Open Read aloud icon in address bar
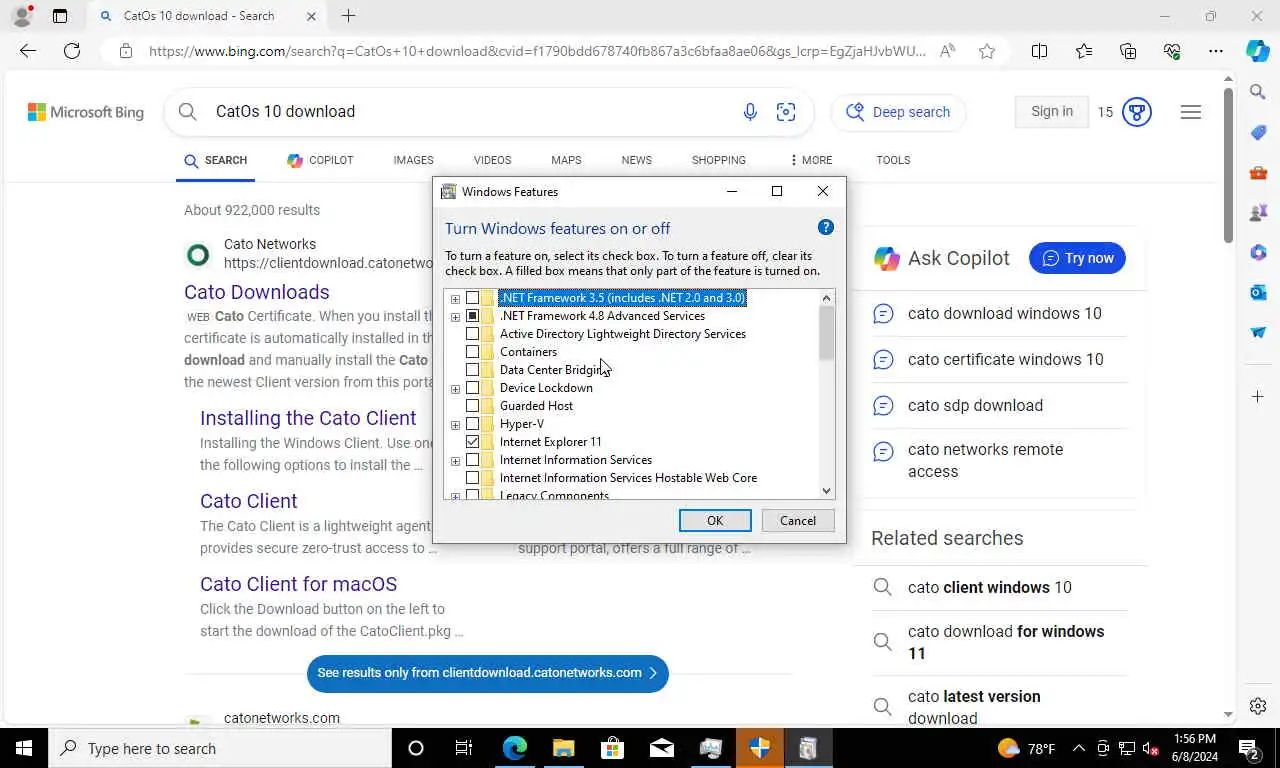Viewport: 1280px width, 768px height. coord(947,51)
